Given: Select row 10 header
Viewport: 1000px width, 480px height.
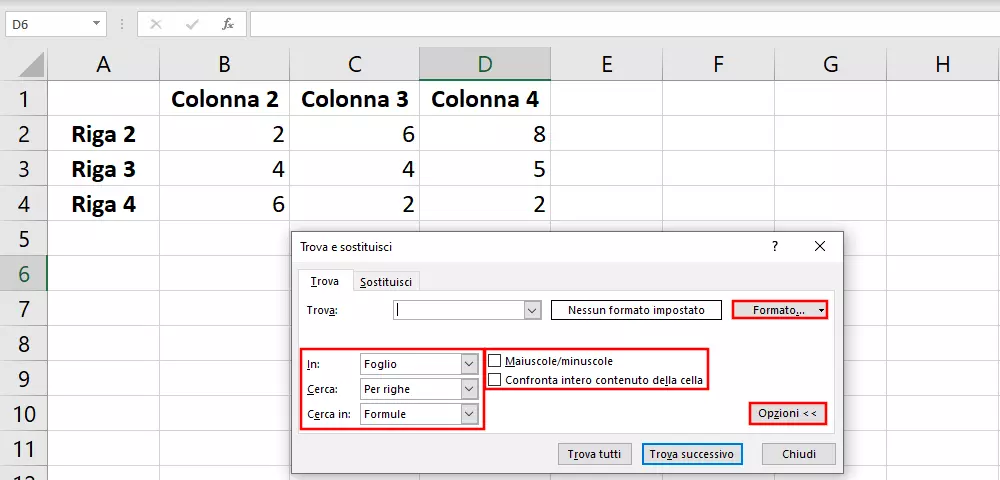Looking at the screenshot, I should click(x=24, y=414).
